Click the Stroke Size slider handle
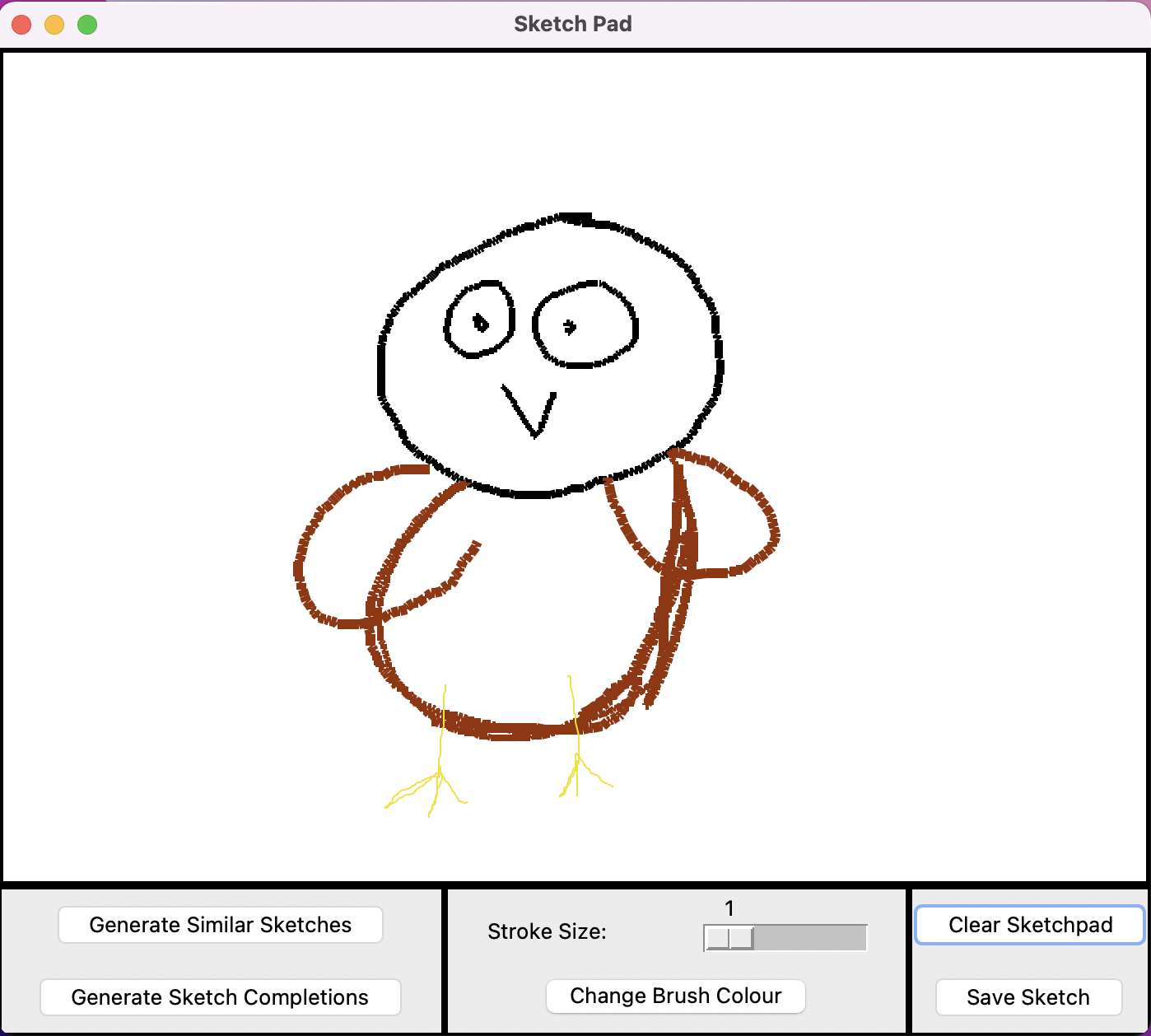Screen dimensions: 1151x1036 (729, 938)
